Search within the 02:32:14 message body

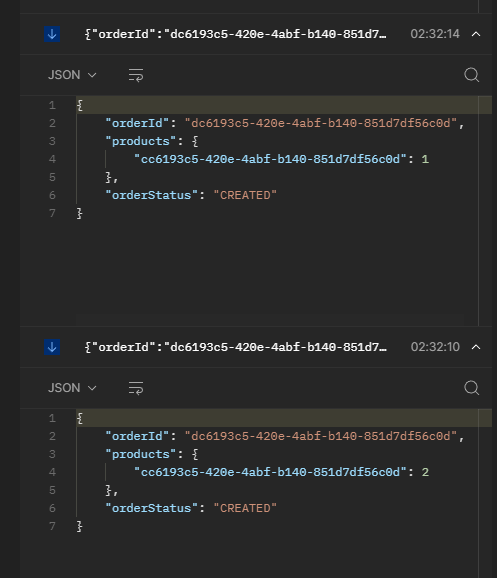[472, 75]
